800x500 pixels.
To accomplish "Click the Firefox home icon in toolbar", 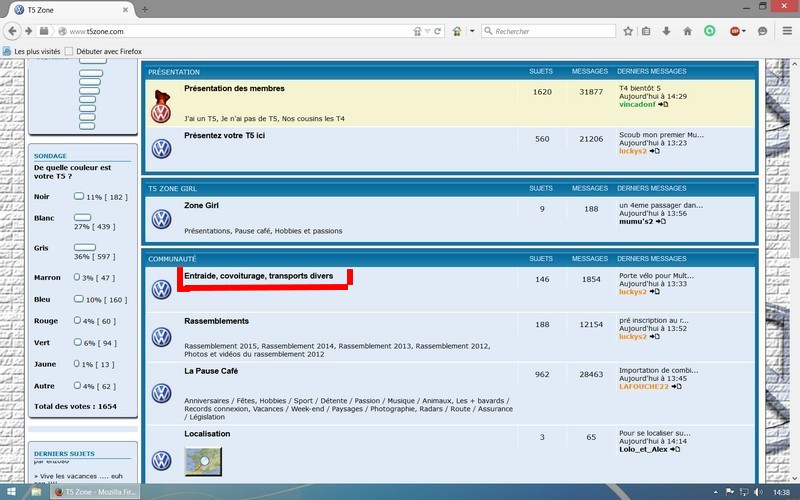I will 688,31.
